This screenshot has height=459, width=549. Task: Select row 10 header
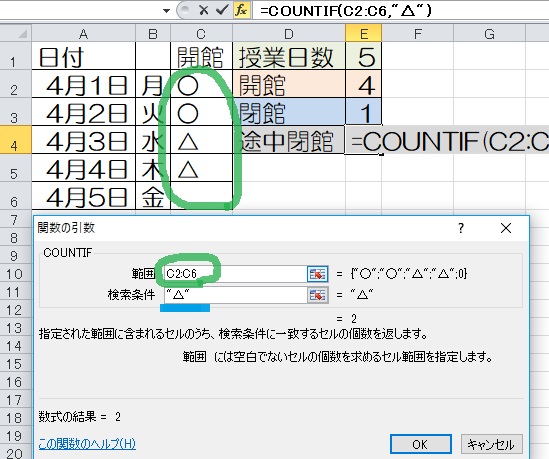(x=15, y=274)
